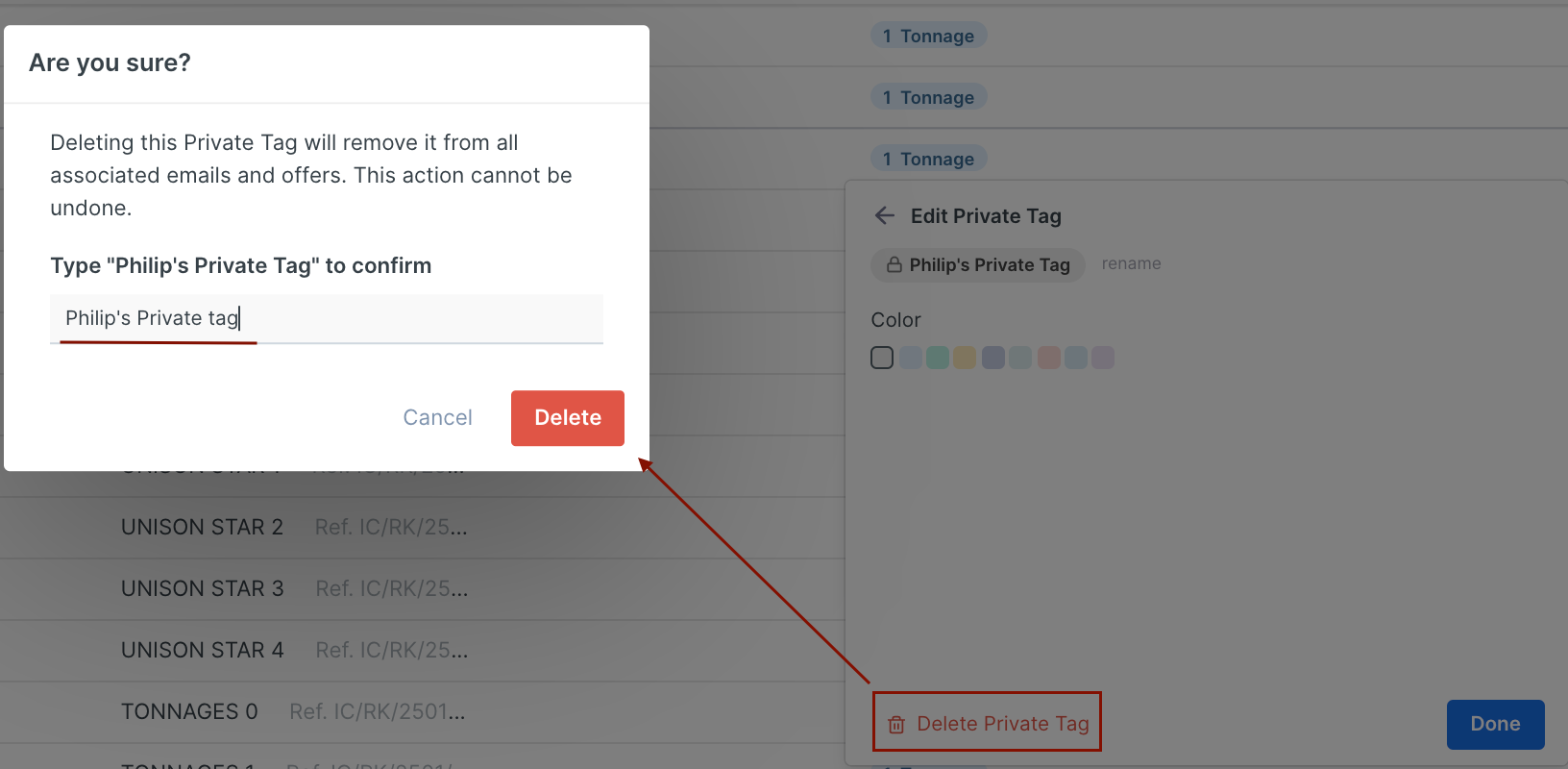Image resolution: width=1568 pixels, height=769 pixels.
Task: Pick the dark navy color swatch
Action: click(x=992, y=359)
